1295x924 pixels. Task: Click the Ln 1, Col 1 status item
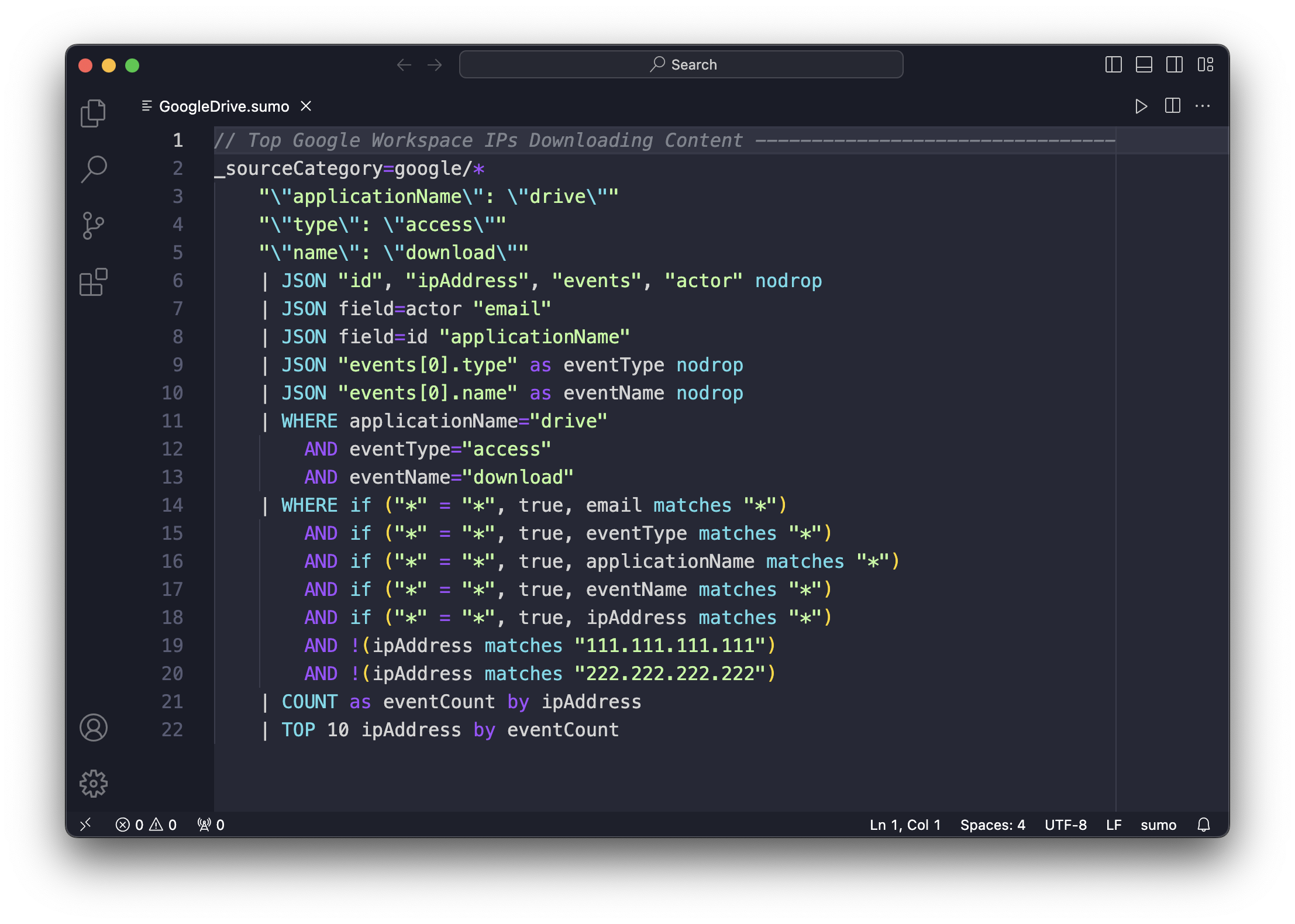point(905,825)
